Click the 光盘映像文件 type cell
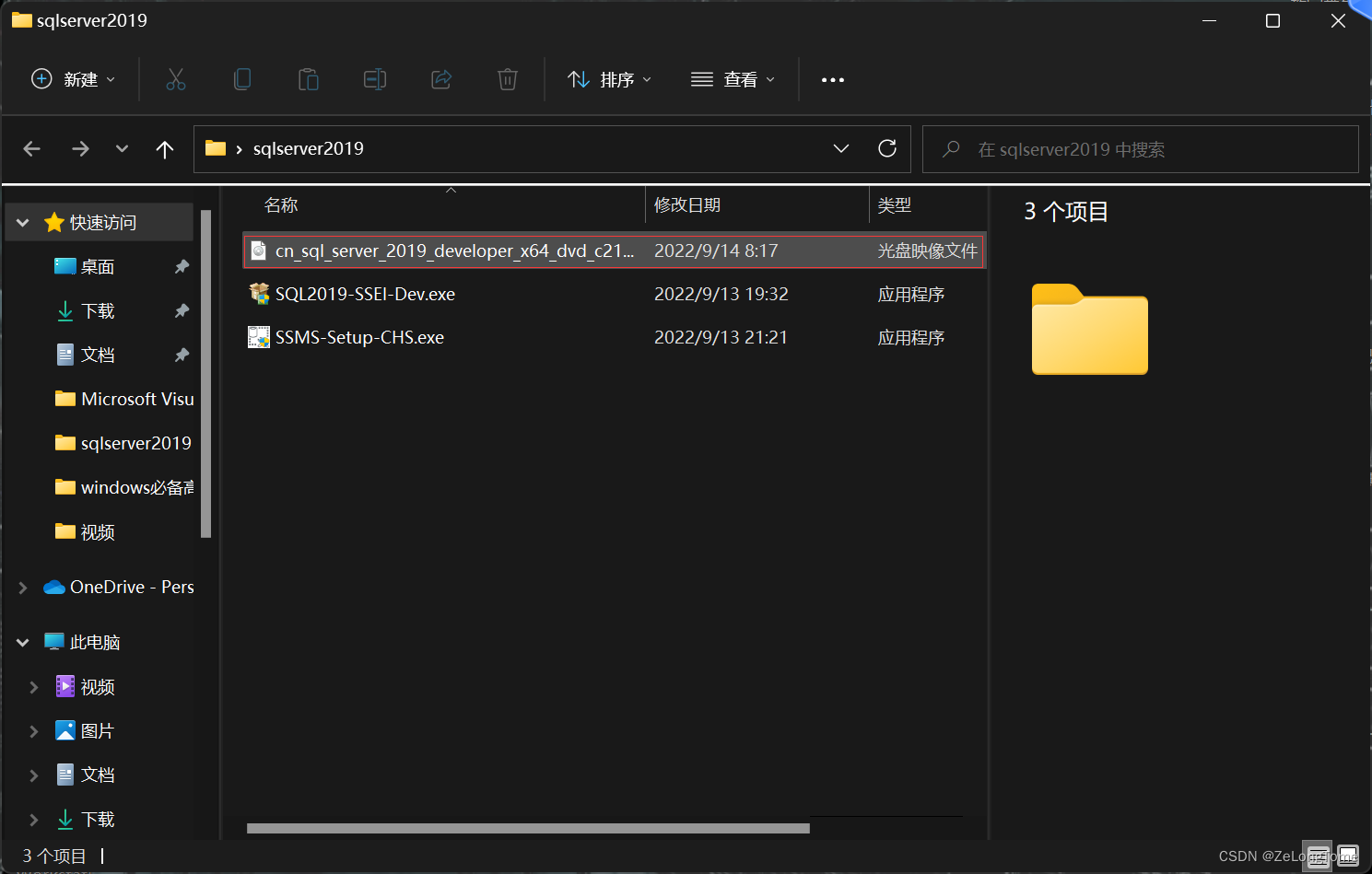The height and width of the screenshot is (874, 1372). point(928,251)
